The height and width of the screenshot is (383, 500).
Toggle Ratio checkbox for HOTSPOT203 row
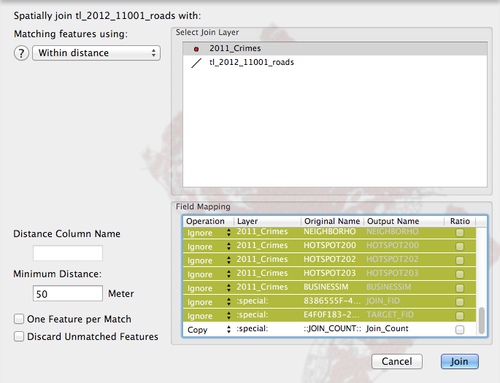460,274
